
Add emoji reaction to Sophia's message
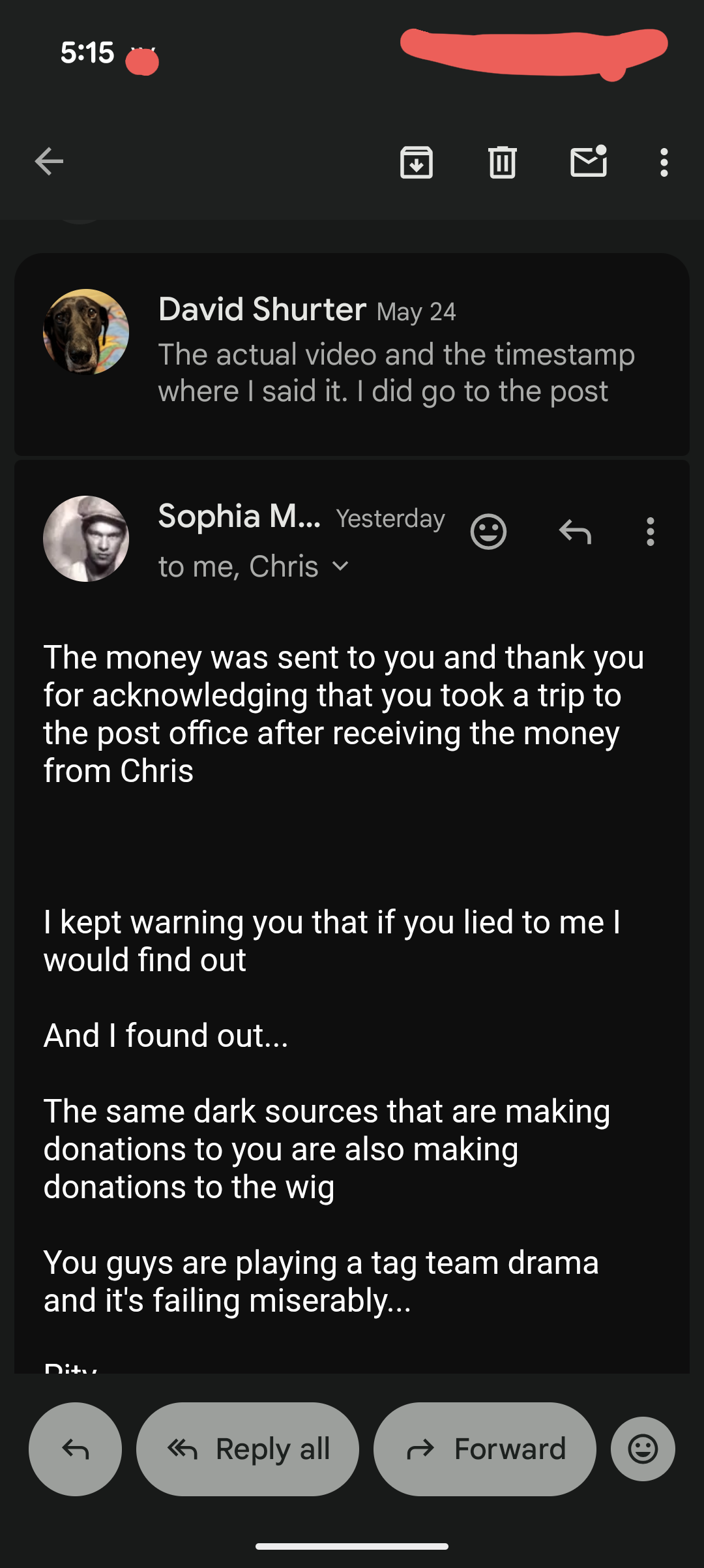point(488,532)
